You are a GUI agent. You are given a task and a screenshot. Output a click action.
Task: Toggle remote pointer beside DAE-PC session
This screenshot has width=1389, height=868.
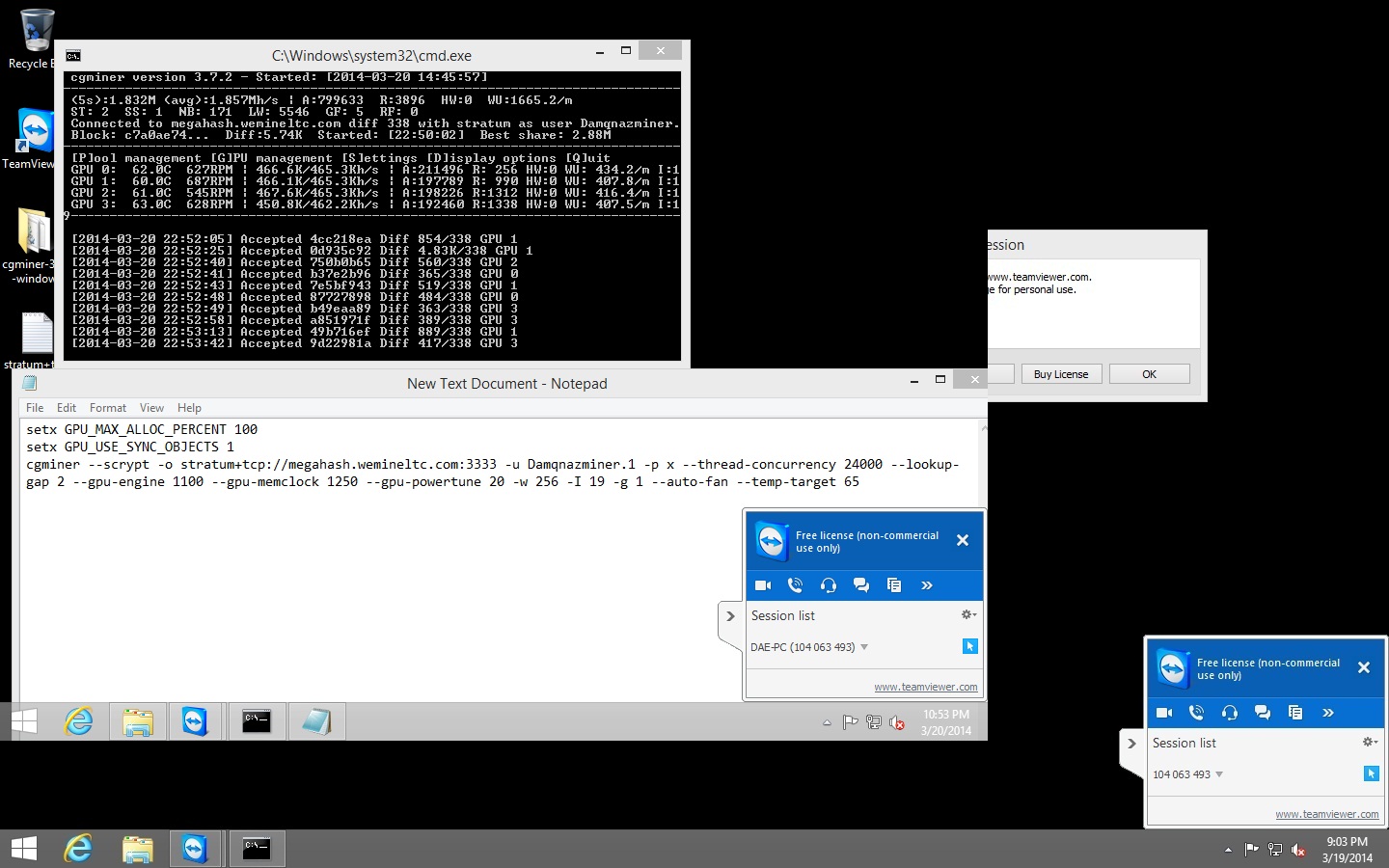[x=970, y=646]
